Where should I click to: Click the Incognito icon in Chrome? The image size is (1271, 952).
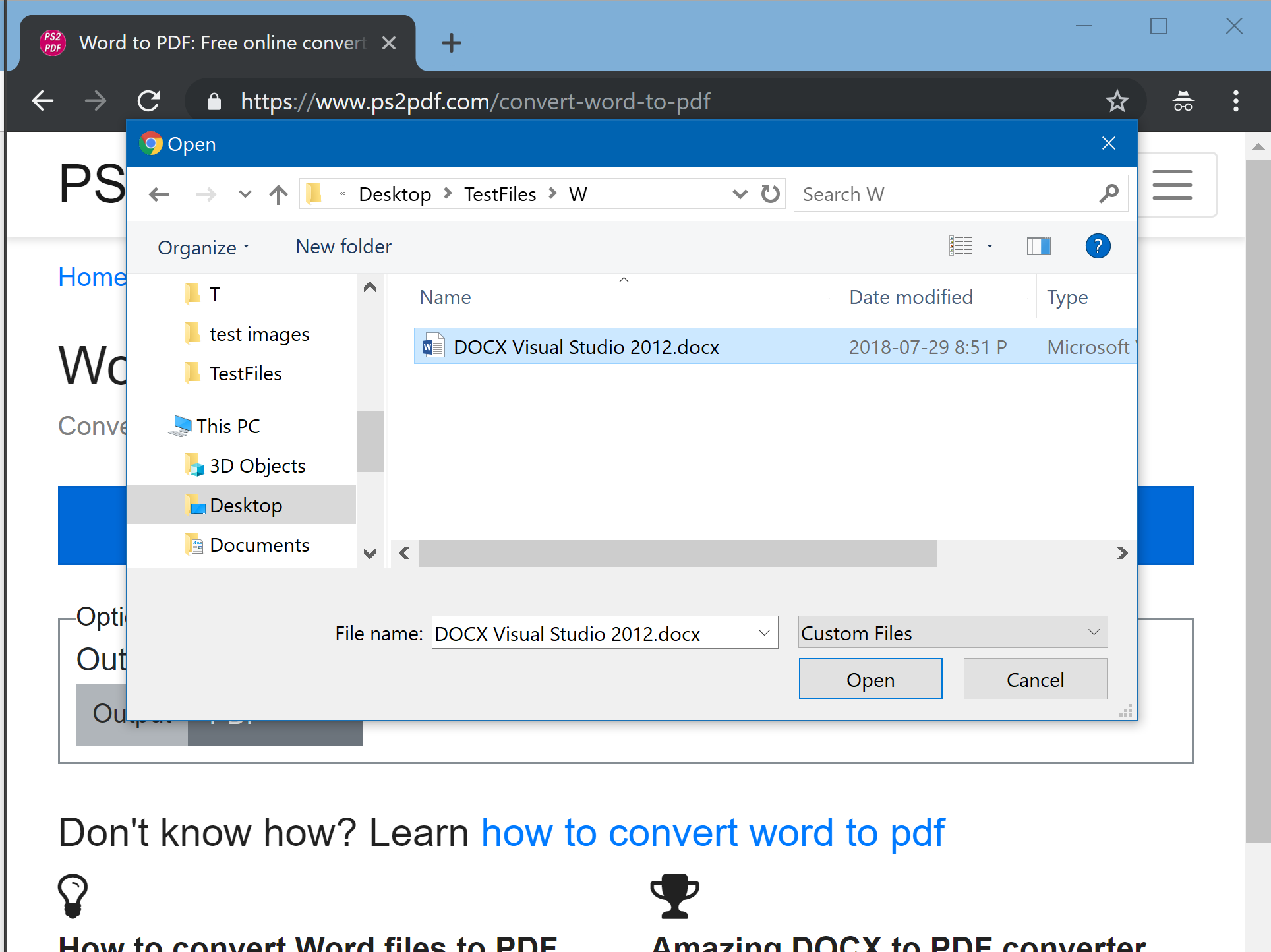[x=1183, y=101]
